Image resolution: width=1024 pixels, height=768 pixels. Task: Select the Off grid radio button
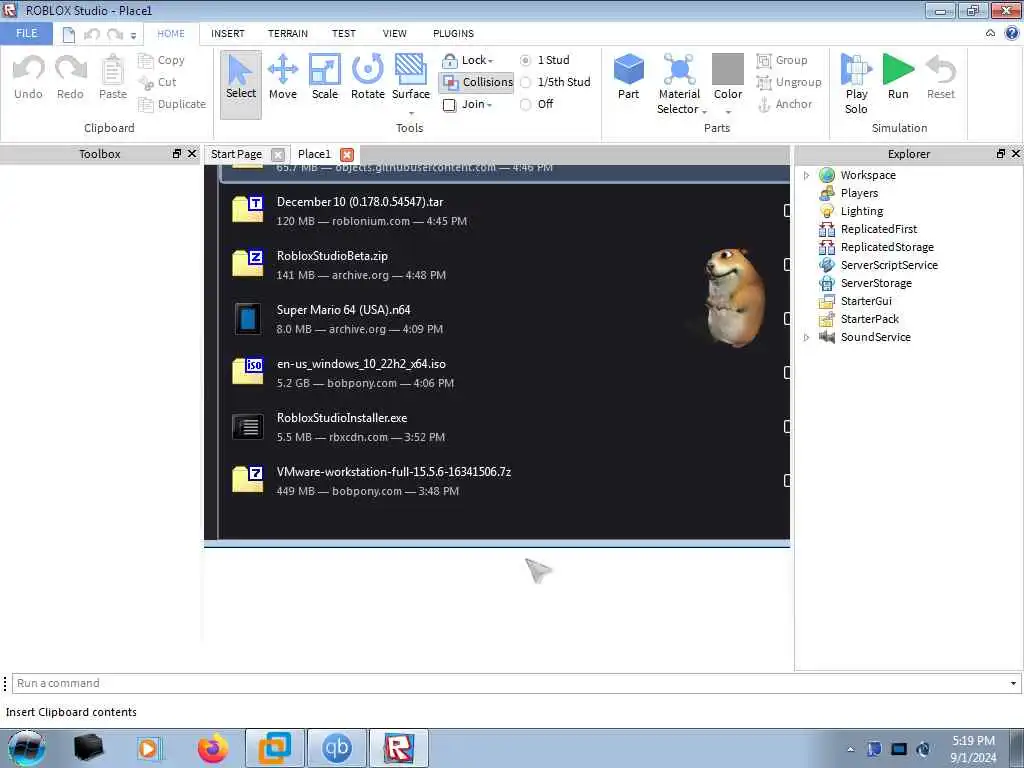click(x=526, y=104)
